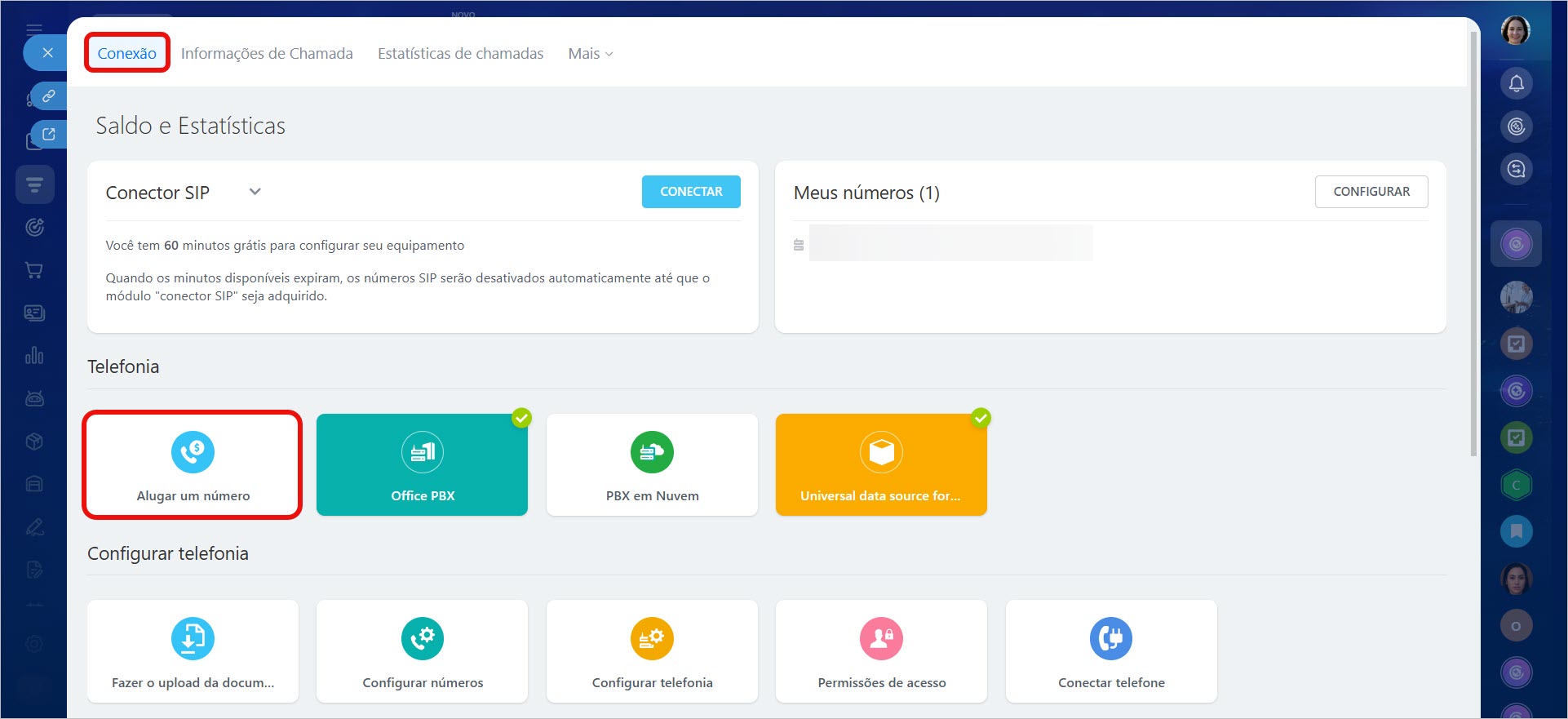Open the Configurar telefonia tile
Image resolution: width=1568 pixels, height=719 pixels.
[652, 651]
